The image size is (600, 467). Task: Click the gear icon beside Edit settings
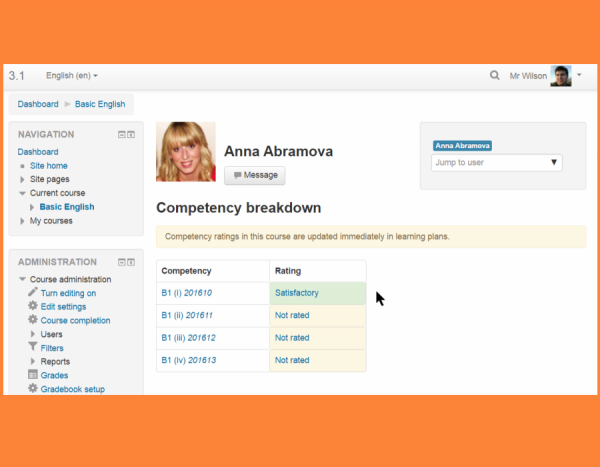point(32,306)
